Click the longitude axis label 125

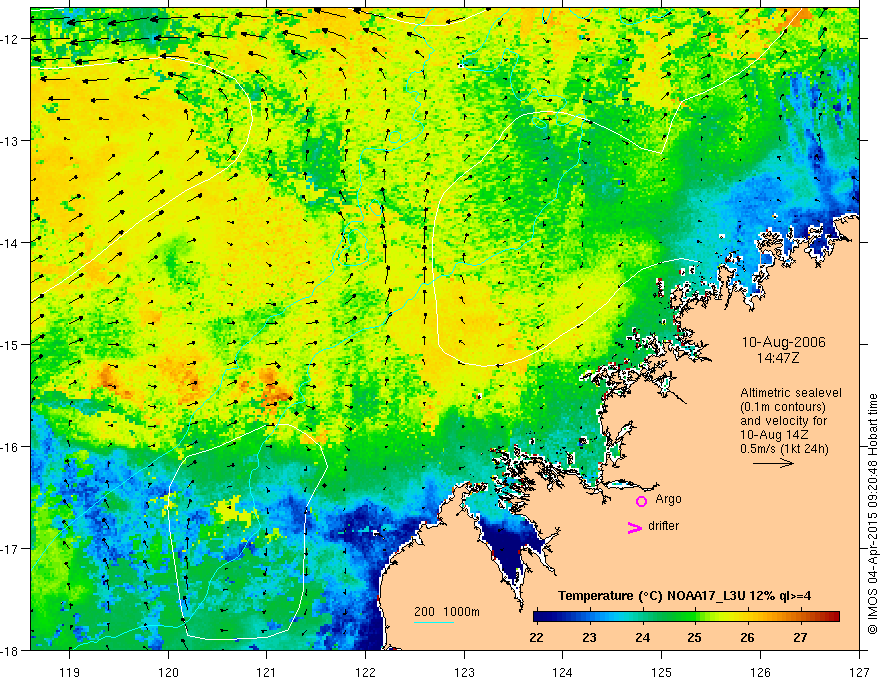pos(662,672)
